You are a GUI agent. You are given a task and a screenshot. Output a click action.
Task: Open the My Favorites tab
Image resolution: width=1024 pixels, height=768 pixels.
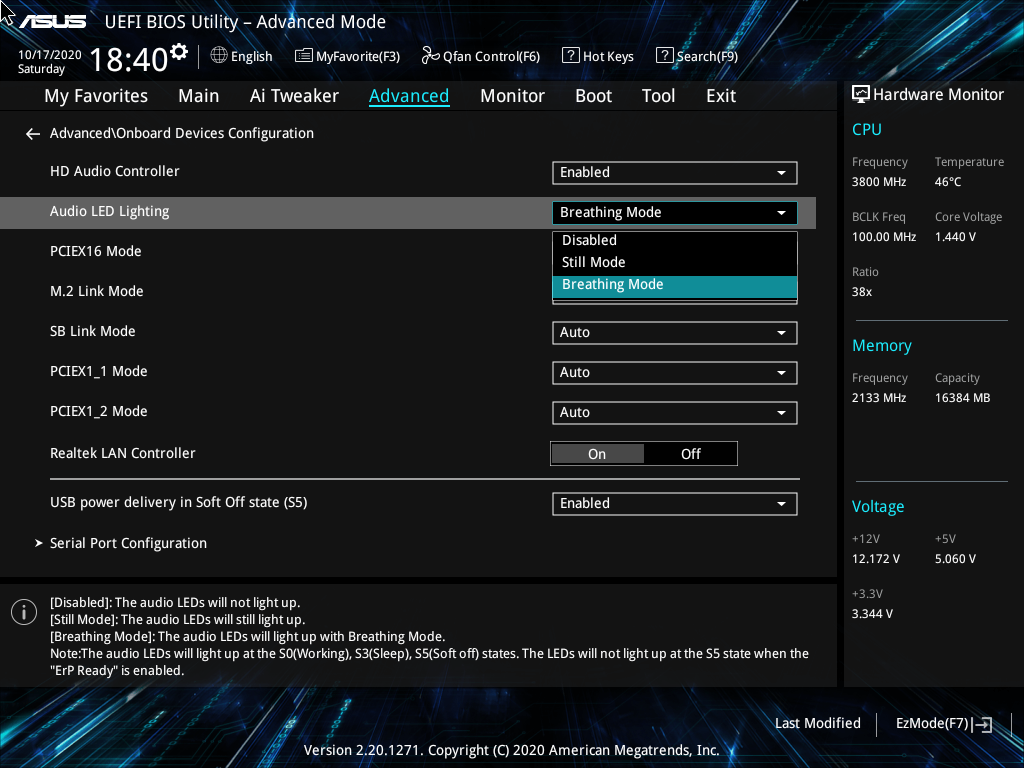pos(96,96)
